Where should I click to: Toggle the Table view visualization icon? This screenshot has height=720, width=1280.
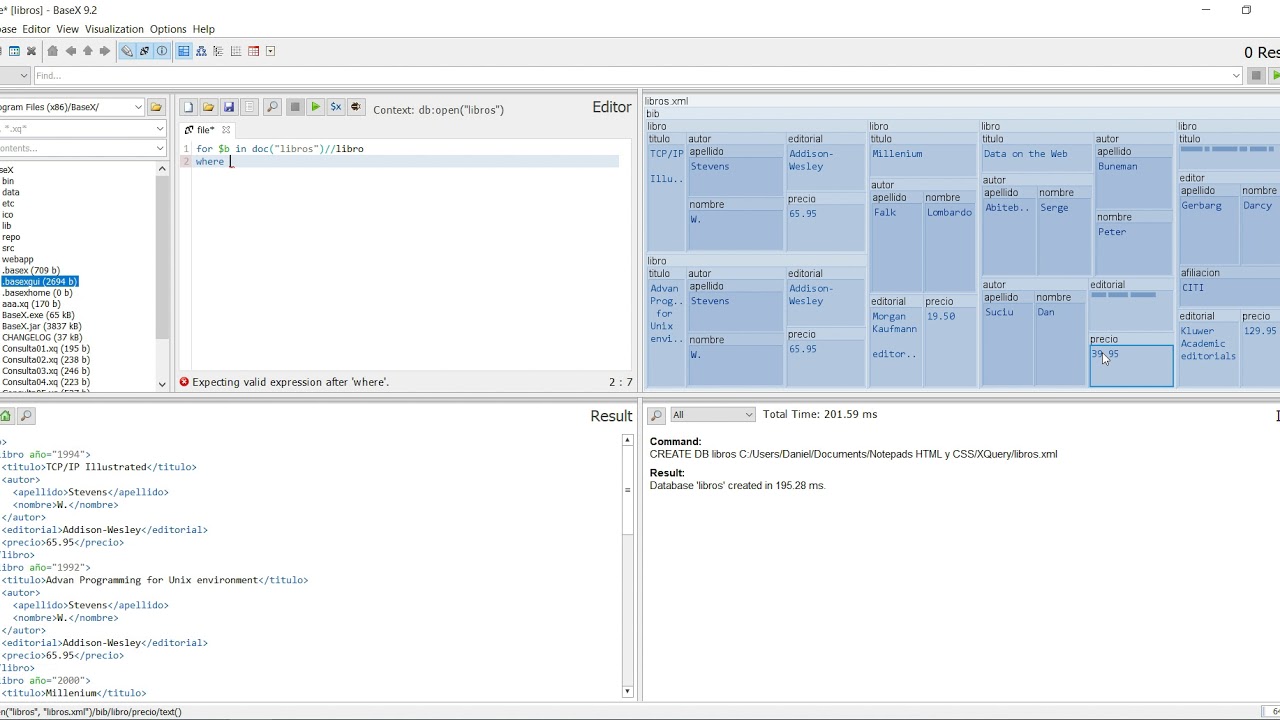click(x=253, y=51)
